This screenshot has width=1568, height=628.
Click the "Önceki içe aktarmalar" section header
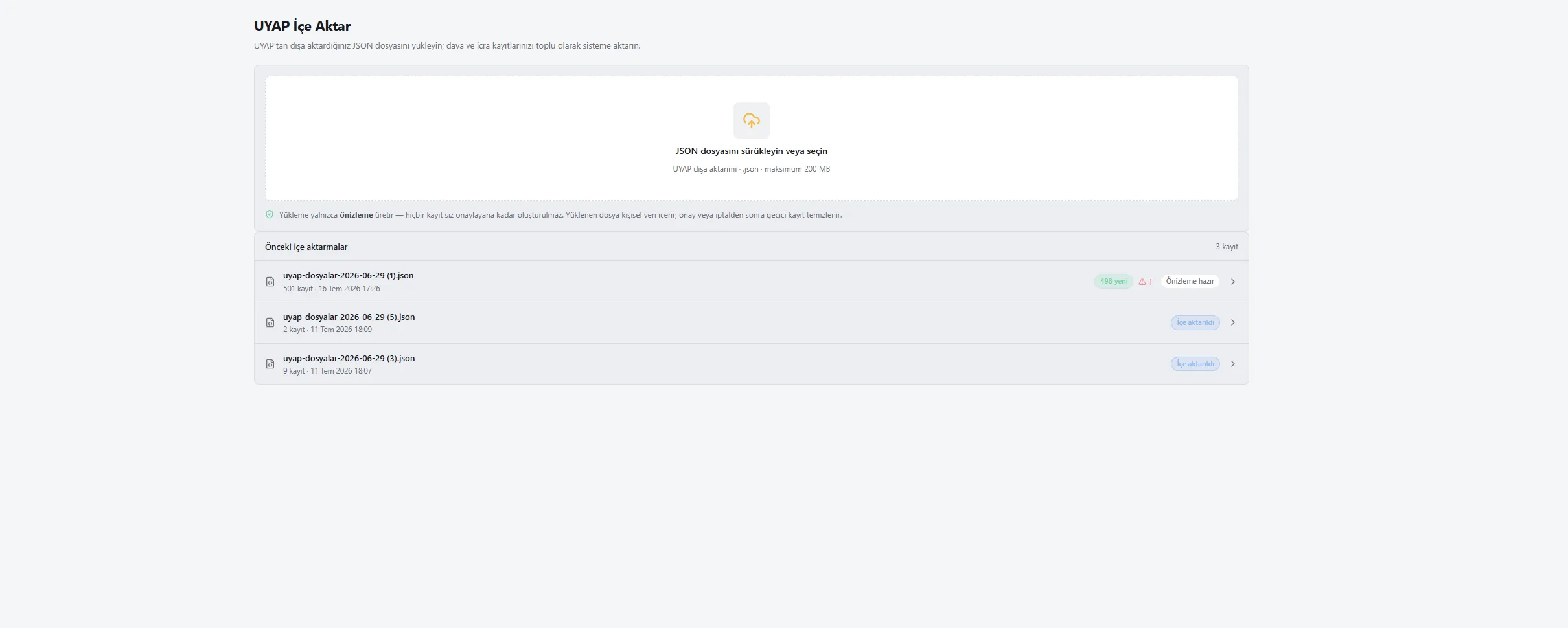tap(306, 247)
